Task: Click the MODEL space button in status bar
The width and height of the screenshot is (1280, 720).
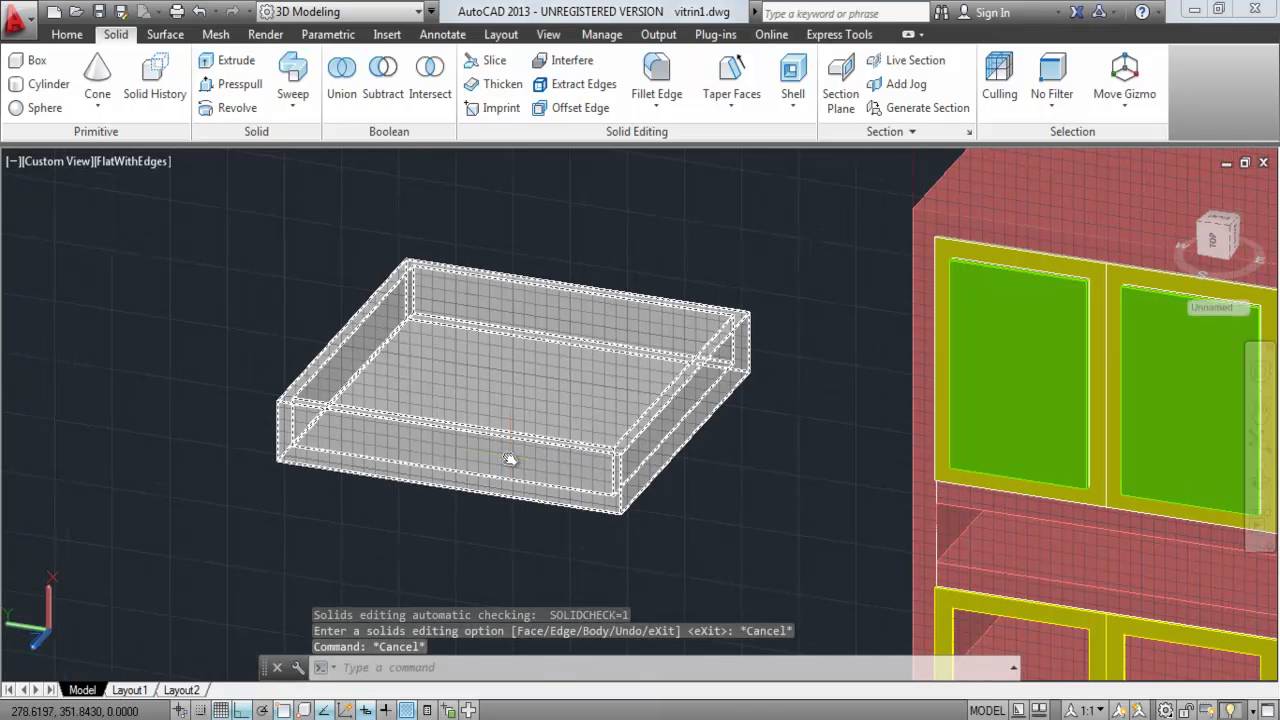Action: (x=987, y=710)
